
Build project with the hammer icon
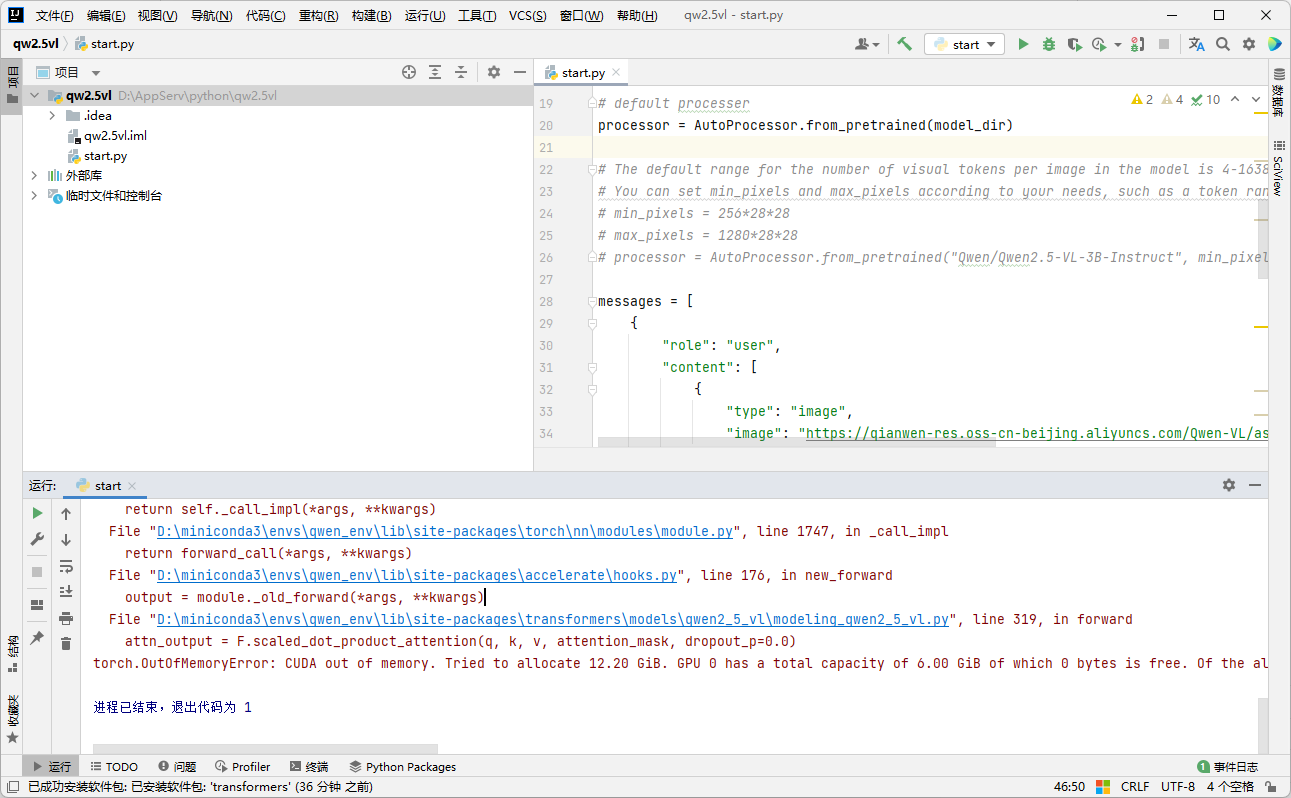904,44
